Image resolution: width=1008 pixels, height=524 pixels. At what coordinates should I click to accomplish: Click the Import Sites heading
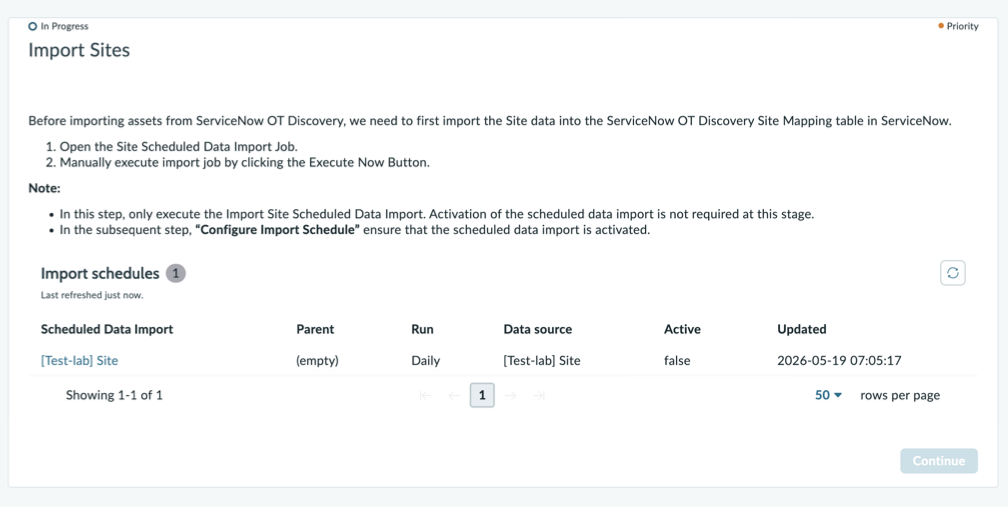pos(79,50)
